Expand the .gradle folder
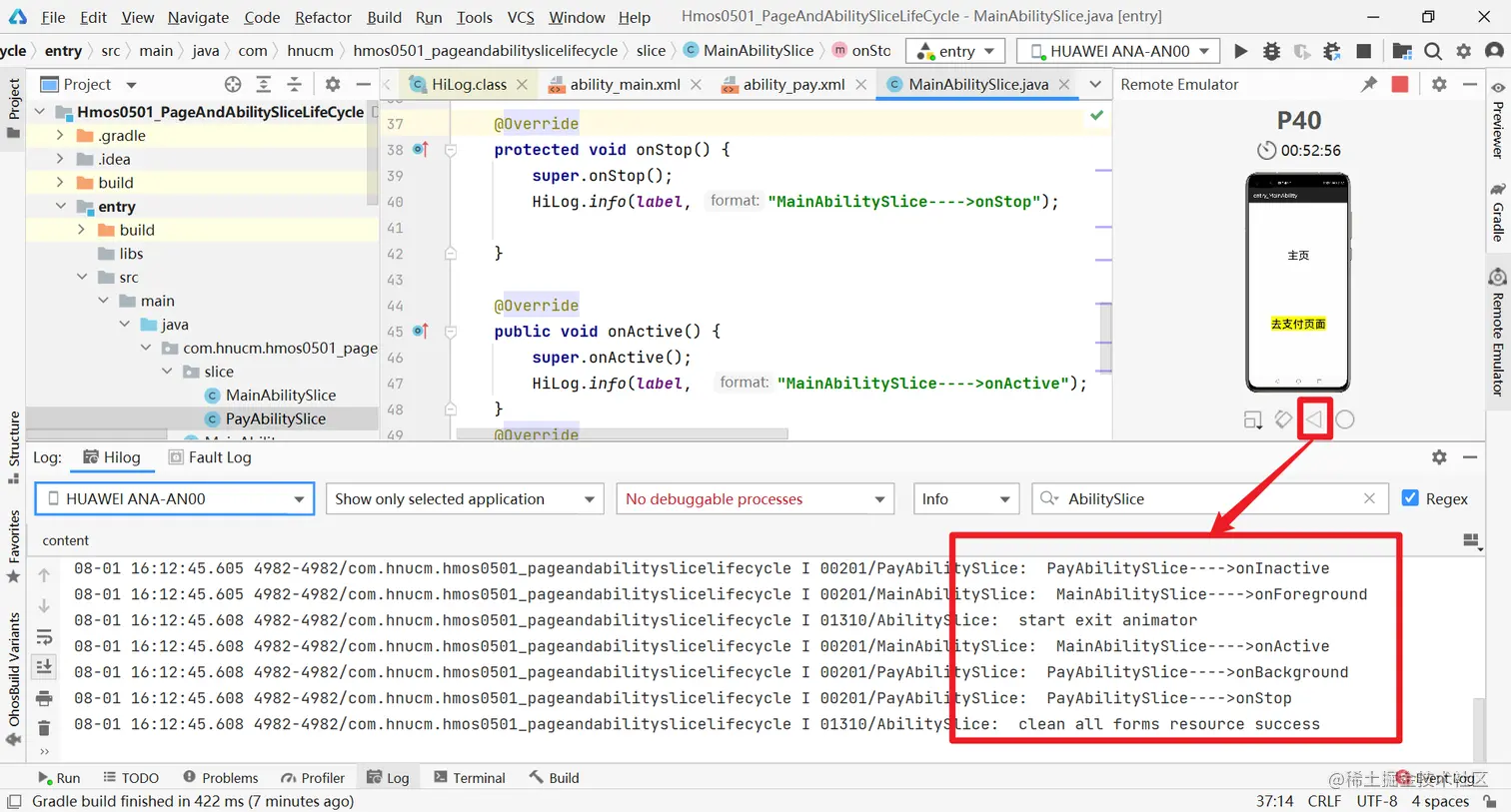The width and height of the screenshot is (1511, 812). pyautogui.click(x=60, y=135)
